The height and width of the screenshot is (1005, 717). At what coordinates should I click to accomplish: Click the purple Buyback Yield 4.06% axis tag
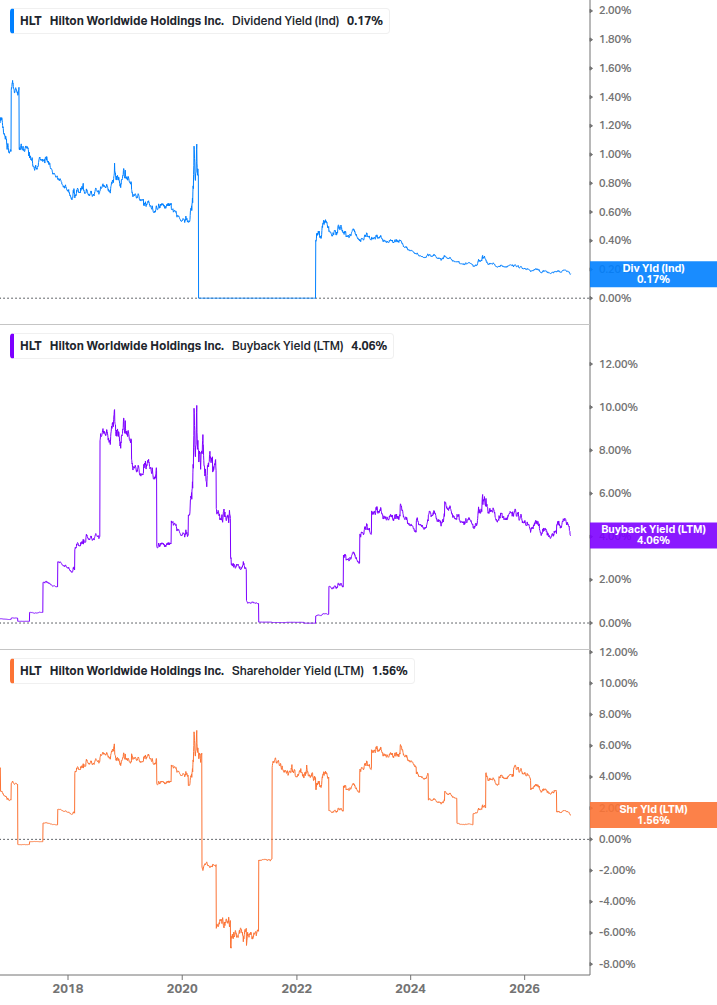[x=653, y=535]
